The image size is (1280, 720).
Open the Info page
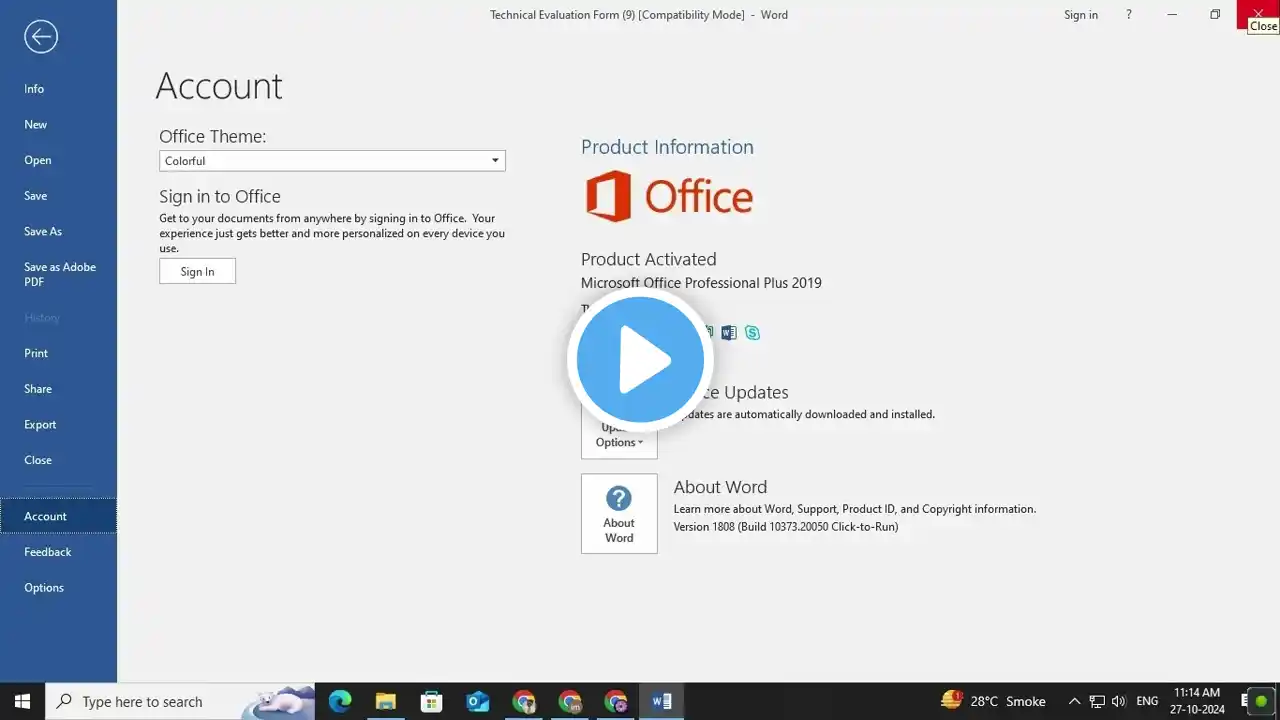pos(34,89)
